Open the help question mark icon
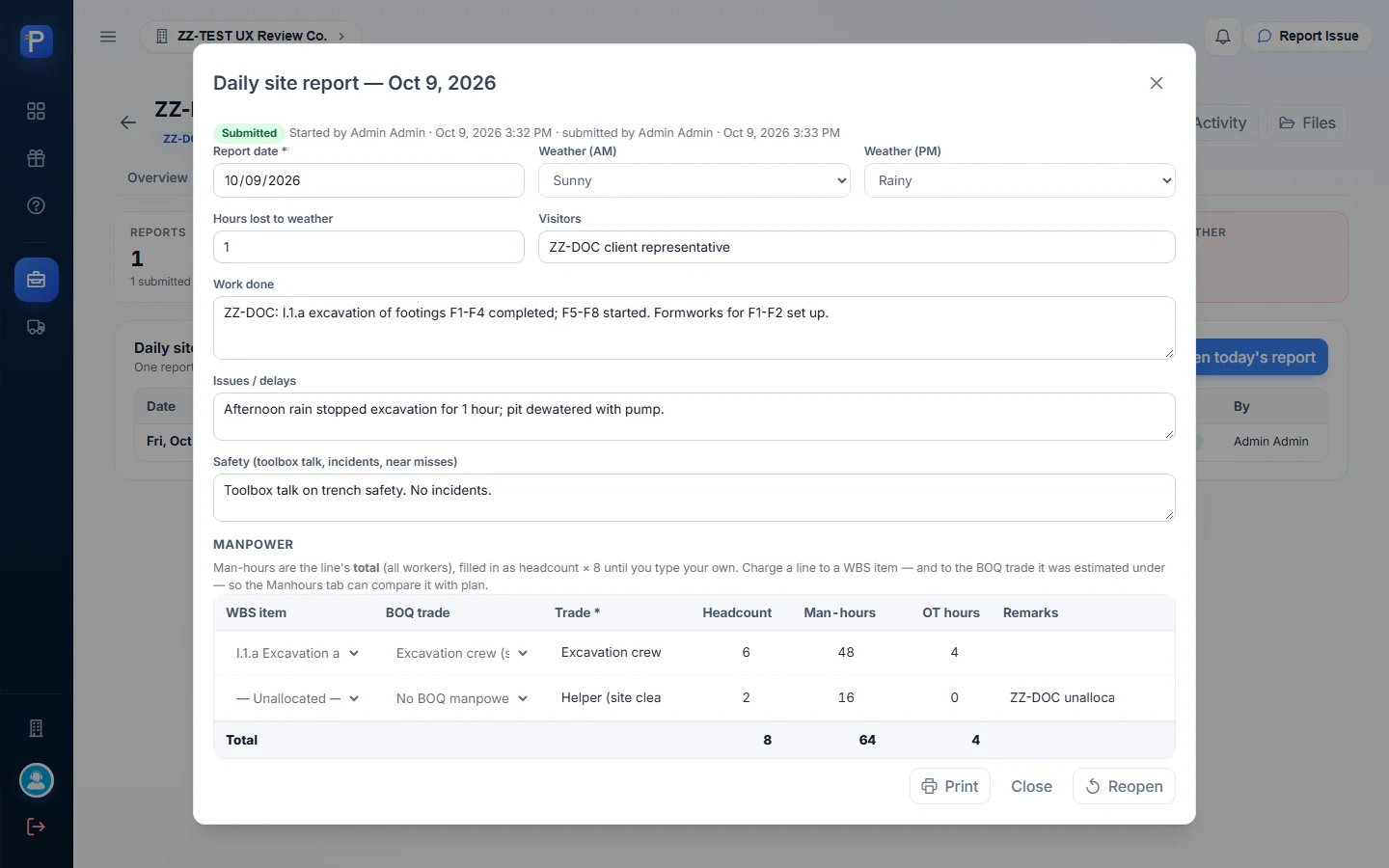 click(x=37, y=205)
